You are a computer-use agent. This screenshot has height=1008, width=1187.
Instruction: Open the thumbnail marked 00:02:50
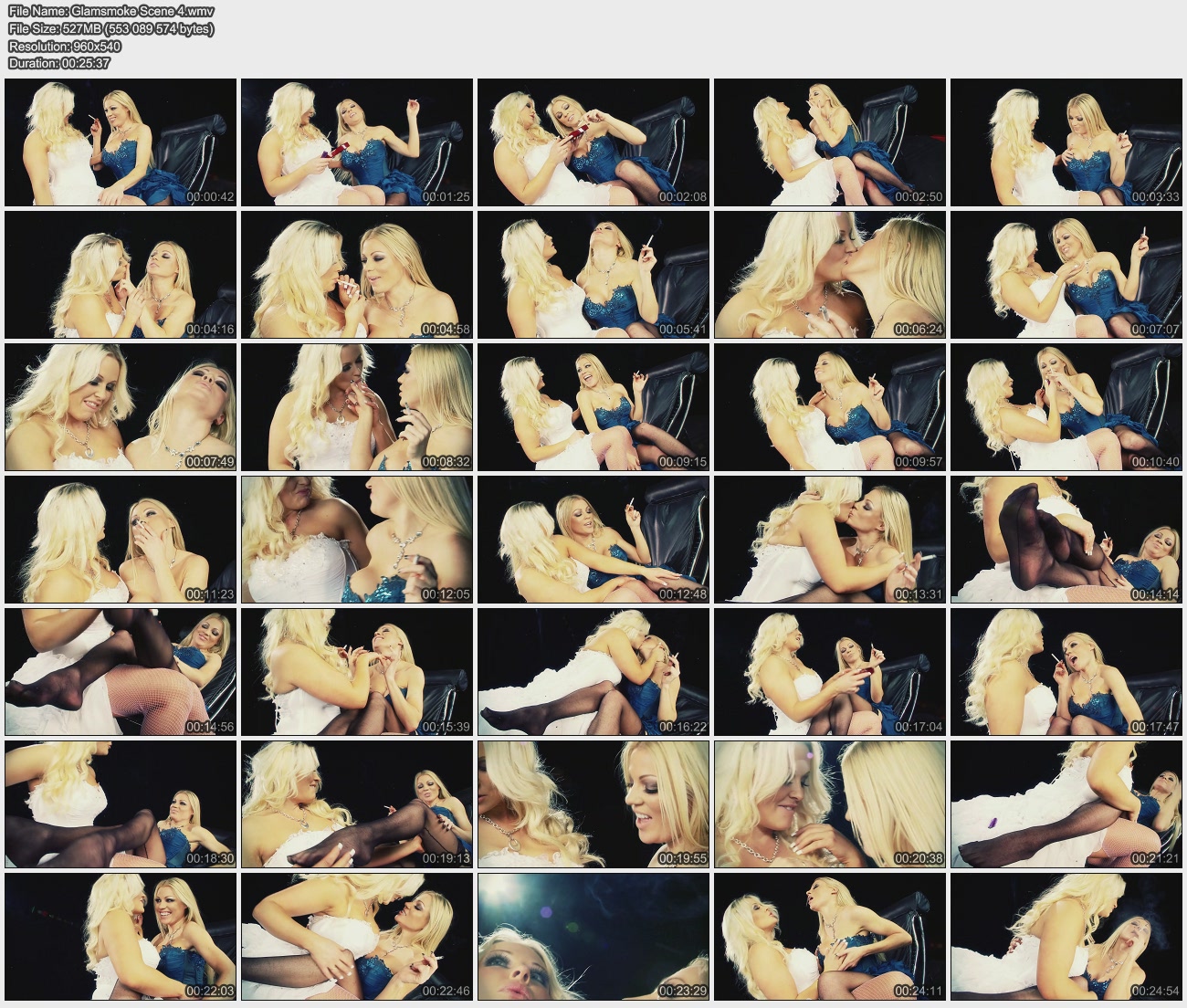point(830,142)
